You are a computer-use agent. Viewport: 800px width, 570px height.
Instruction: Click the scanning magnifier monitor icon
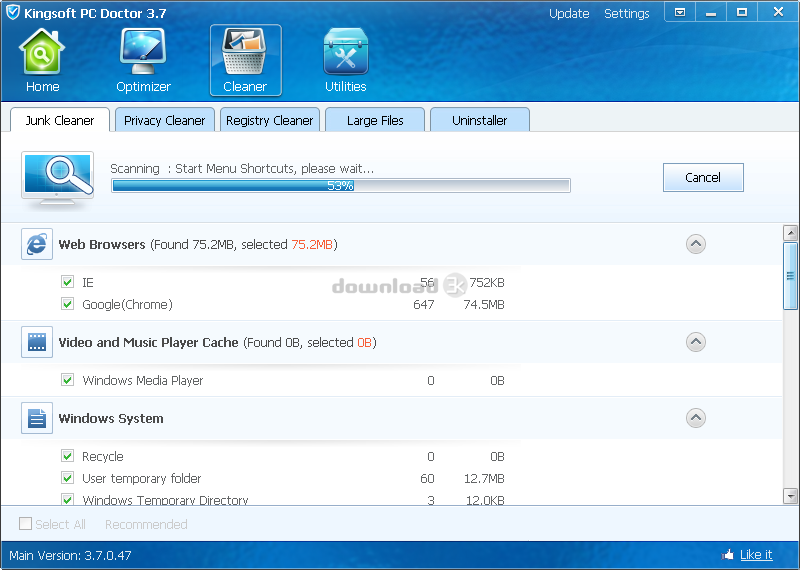click(x=58, y=180)
